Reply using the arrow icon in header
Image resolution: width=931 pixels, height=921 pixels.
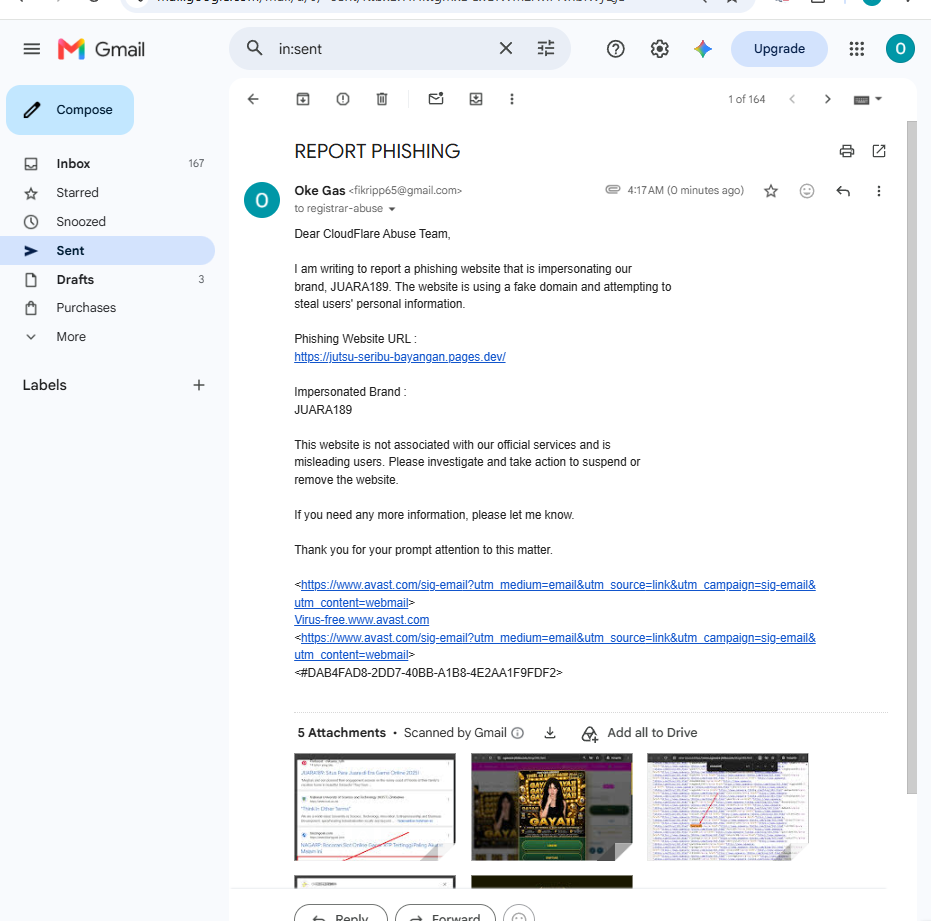pos(843,191)
